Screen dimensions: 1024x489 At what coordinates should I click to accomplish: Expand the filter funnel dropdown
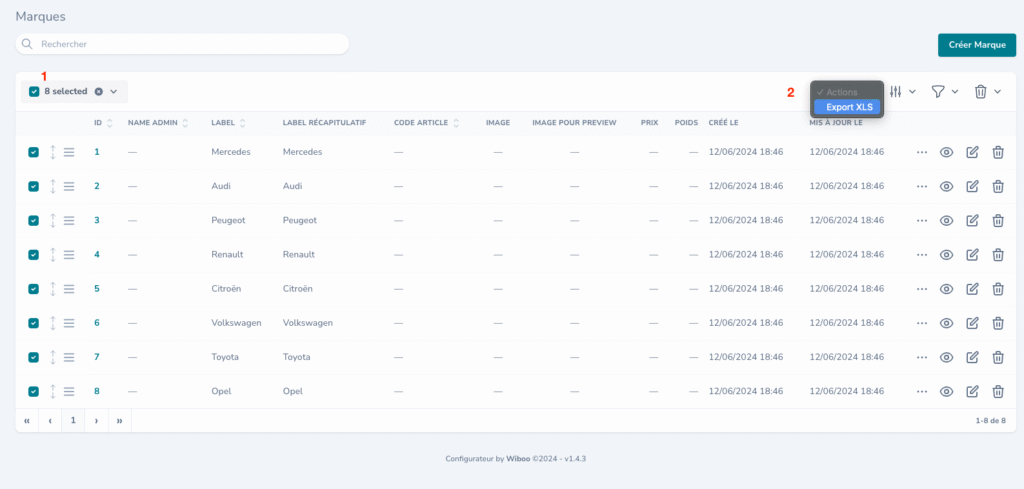point(944,92)
